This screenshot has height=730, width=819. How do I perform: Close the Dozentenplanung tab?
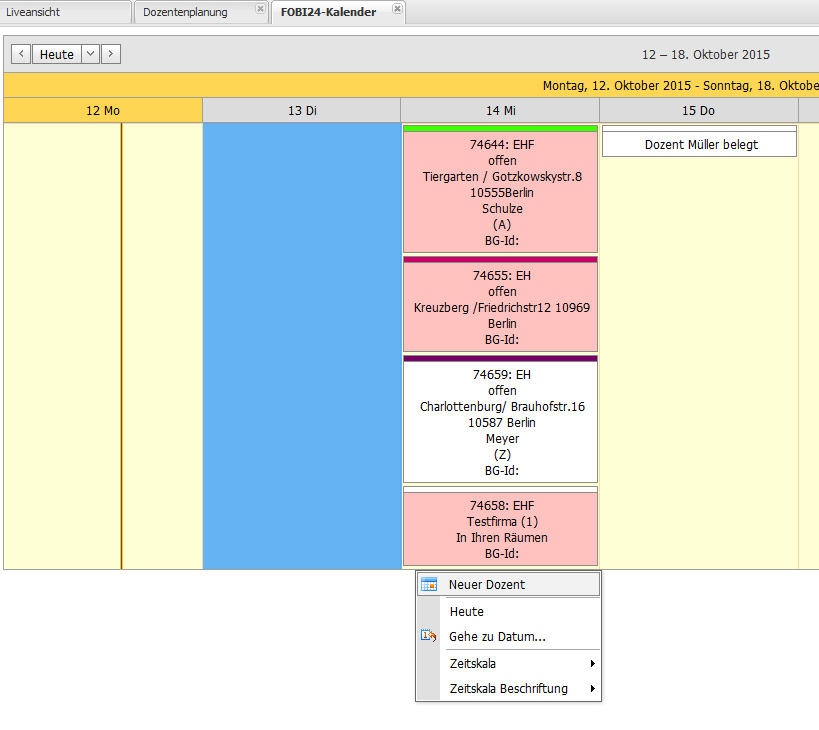click(x=260, y=9)
